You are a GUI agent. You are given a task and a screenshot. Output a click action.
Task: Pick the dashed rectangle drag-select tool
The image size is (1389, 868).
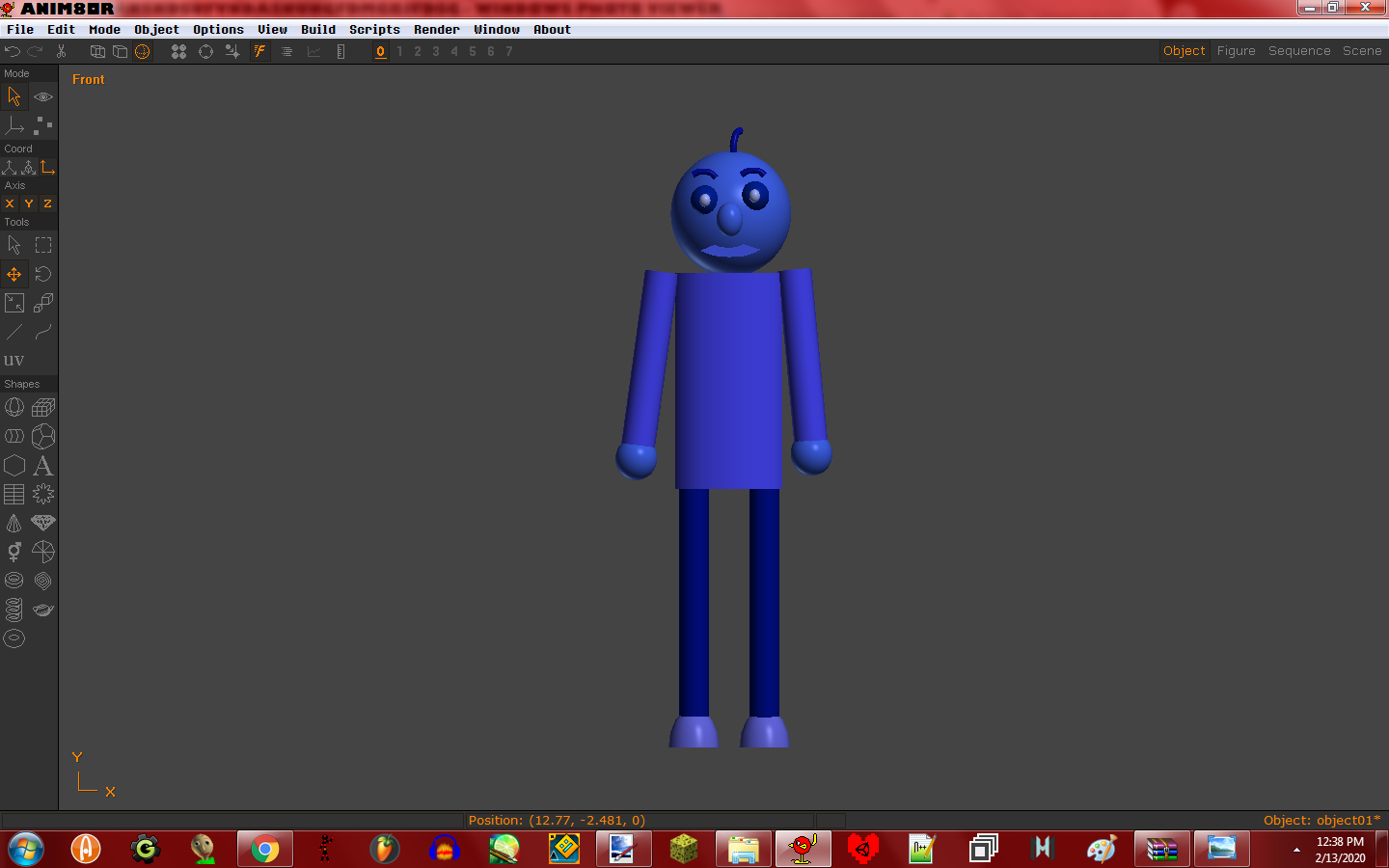(x=43, y=245)
